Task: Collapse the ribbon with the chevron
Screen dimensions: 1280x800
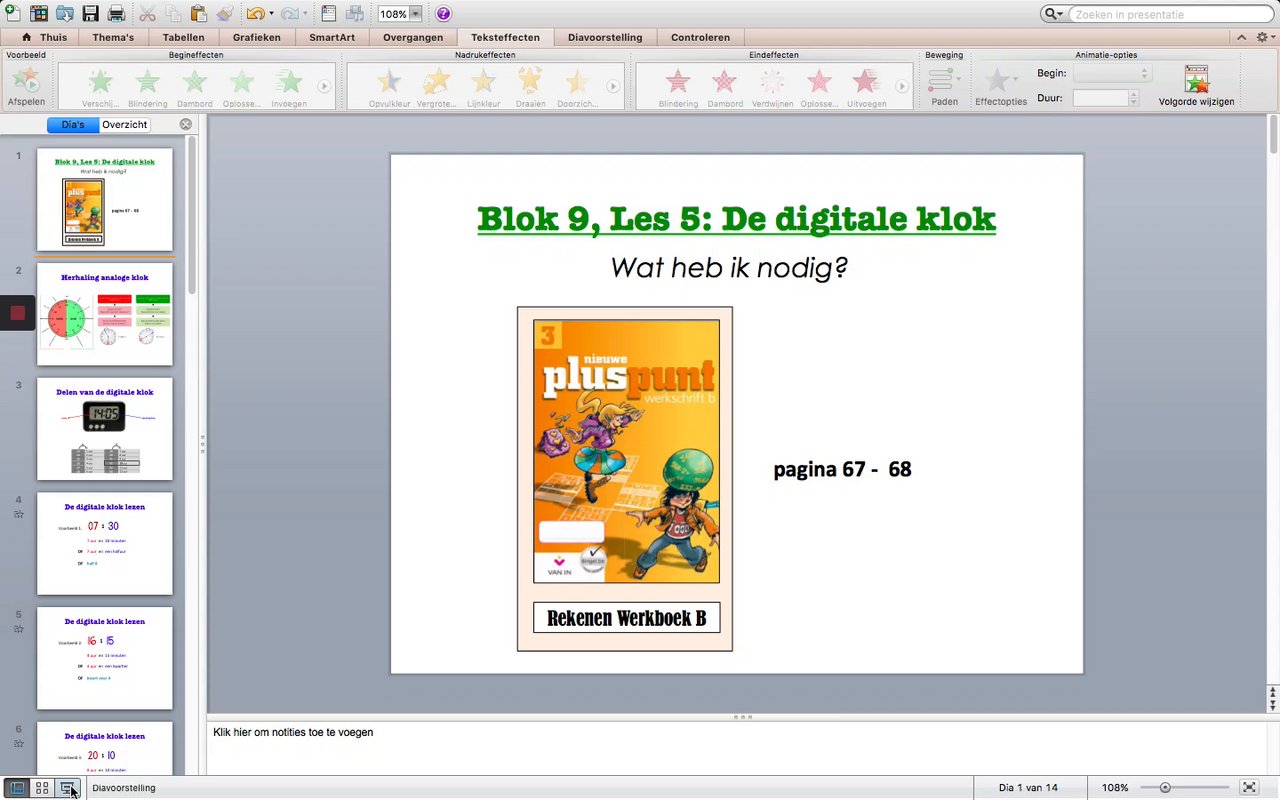Action: 1241,37
